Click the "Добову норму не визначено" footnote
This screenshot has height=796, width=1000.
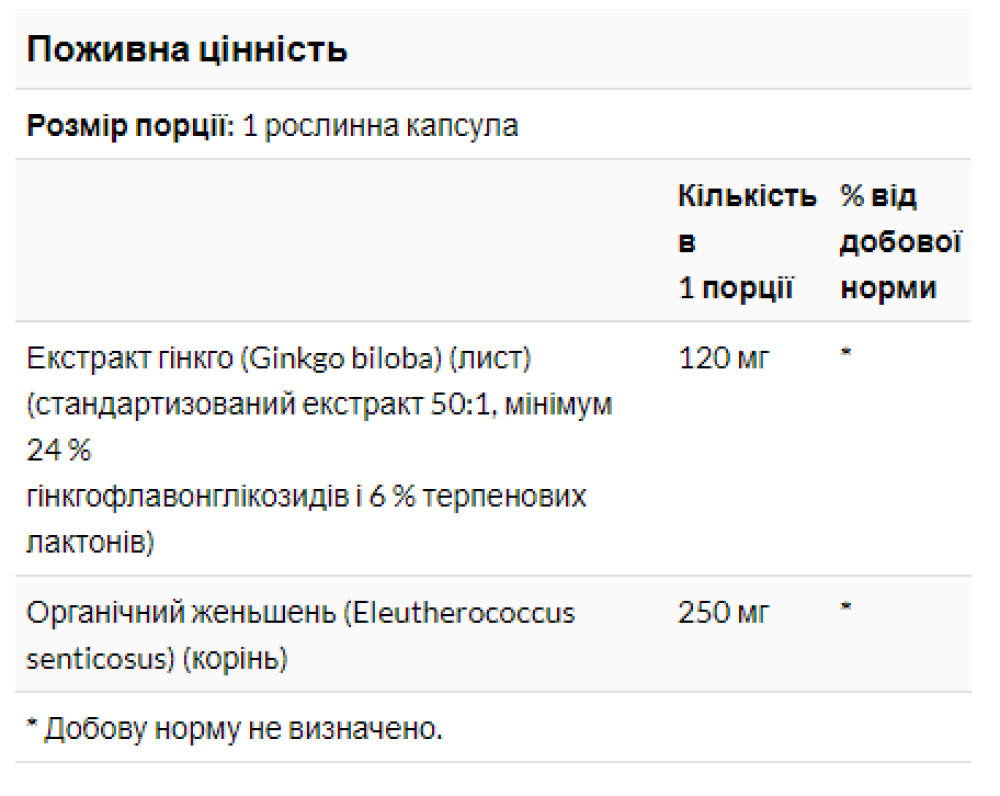pos(234,729)
